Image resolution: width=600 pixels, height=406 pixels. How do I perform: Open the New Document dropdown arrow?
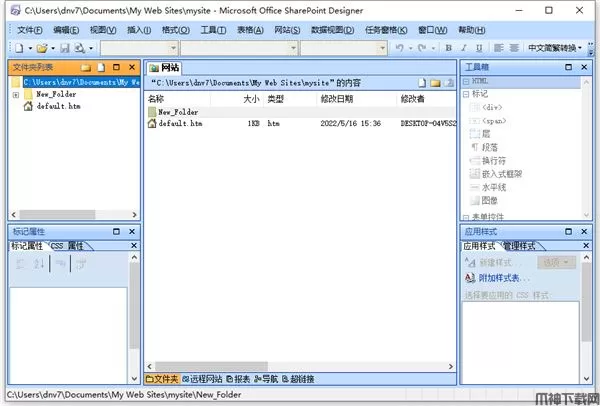[30, 48]
